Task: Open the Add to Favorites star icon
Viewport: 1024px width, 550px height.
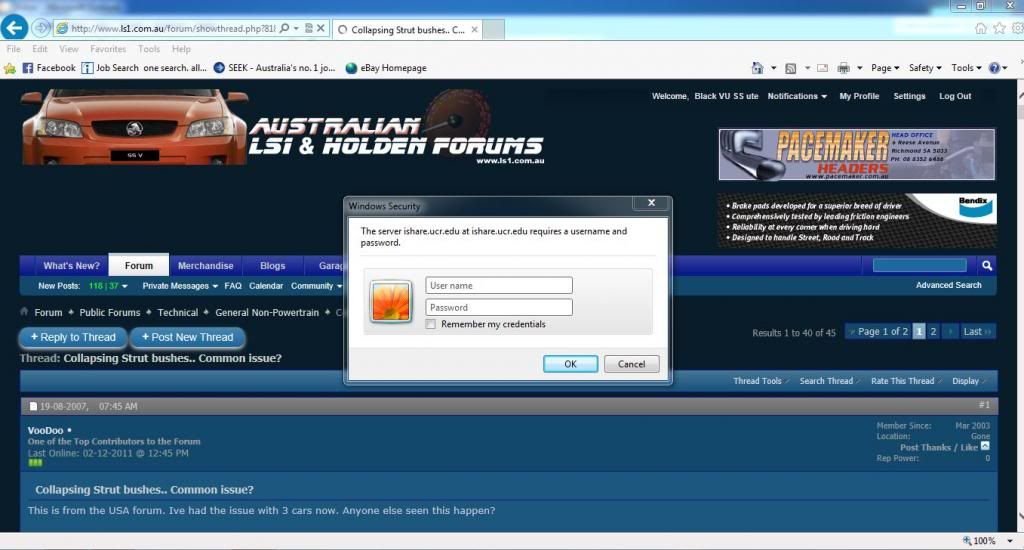Action: pyautogui.click(x=10, y=68)
